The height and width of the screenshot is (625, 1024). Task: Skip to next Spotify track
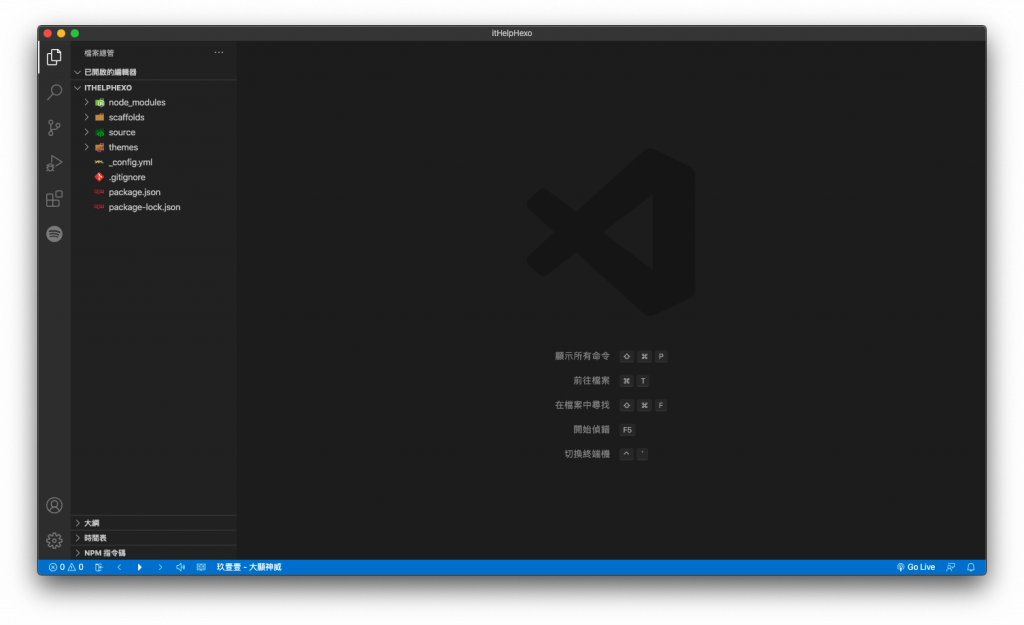pyautogui.click(x=160, y=567)
